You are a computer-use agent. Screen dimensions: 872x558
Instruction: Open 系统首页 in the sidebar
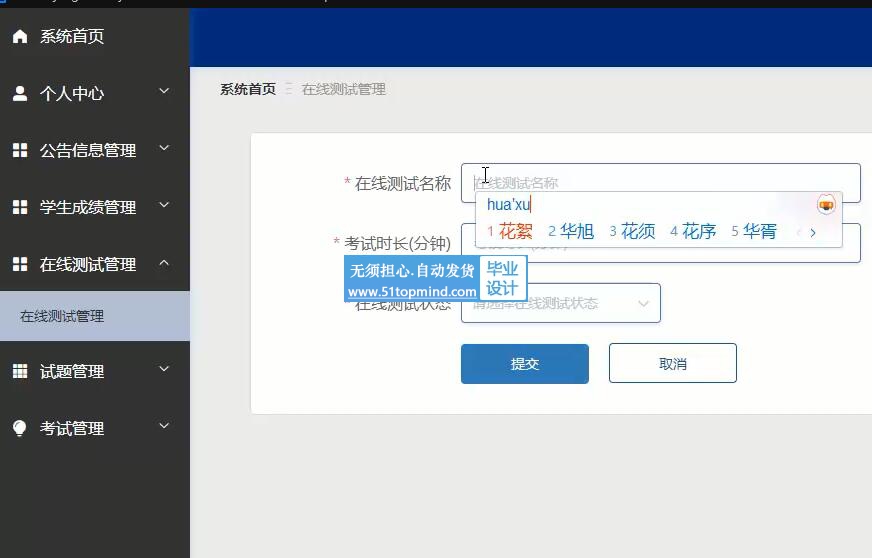71,37
